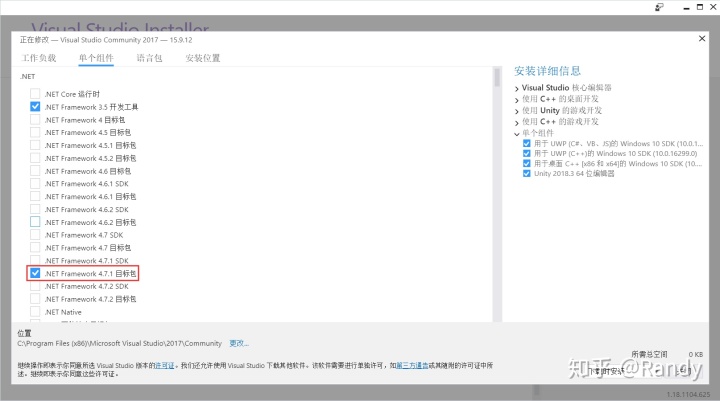The height and width of the screenshot is (401, 720).
Task: Expand 使用 C++ 的游戏开发 details
Action: pyautogui.click(x=517, y=122)
